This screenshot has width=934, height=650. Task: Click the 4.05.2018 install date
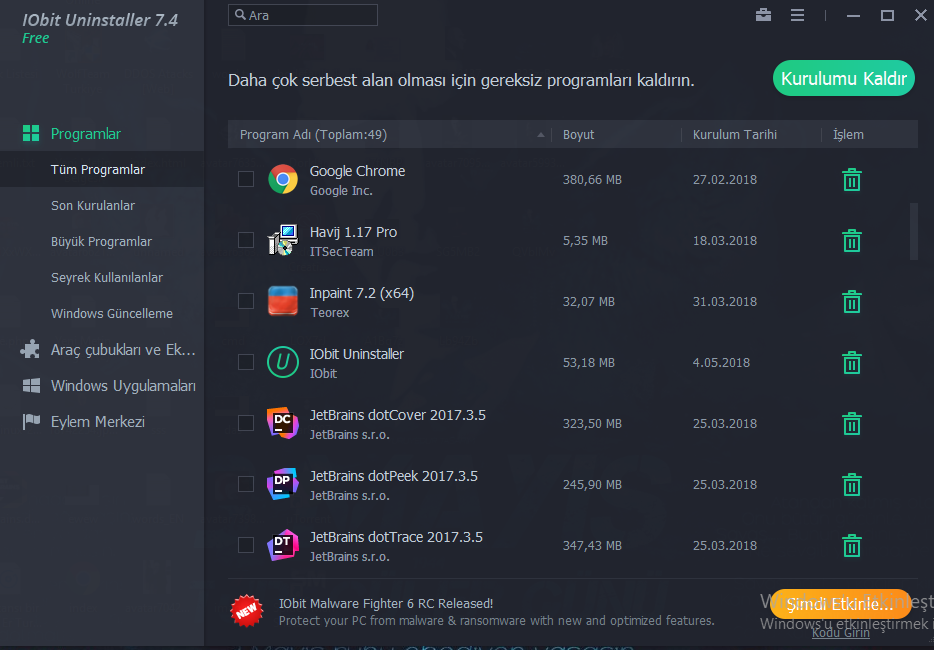tap(721, 362)
